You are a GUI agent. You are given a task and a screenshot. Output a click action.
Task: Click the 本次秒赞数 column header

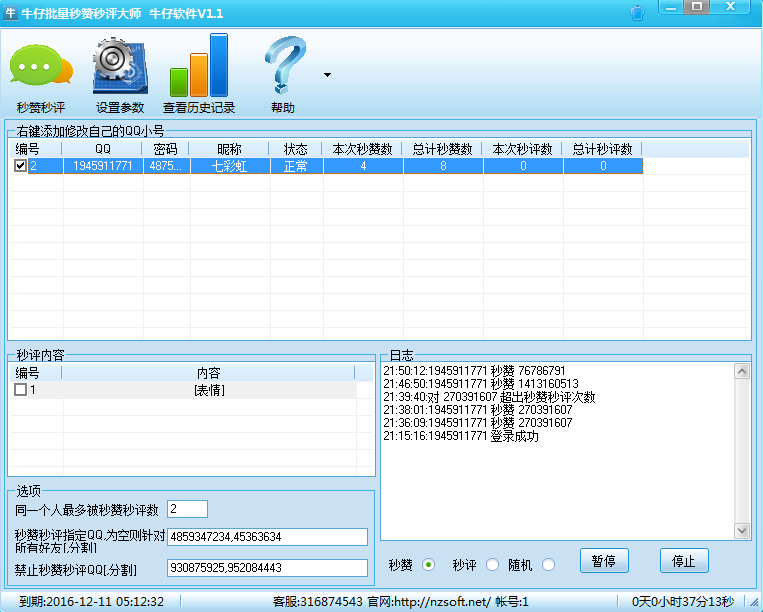[x=363, y=149]
